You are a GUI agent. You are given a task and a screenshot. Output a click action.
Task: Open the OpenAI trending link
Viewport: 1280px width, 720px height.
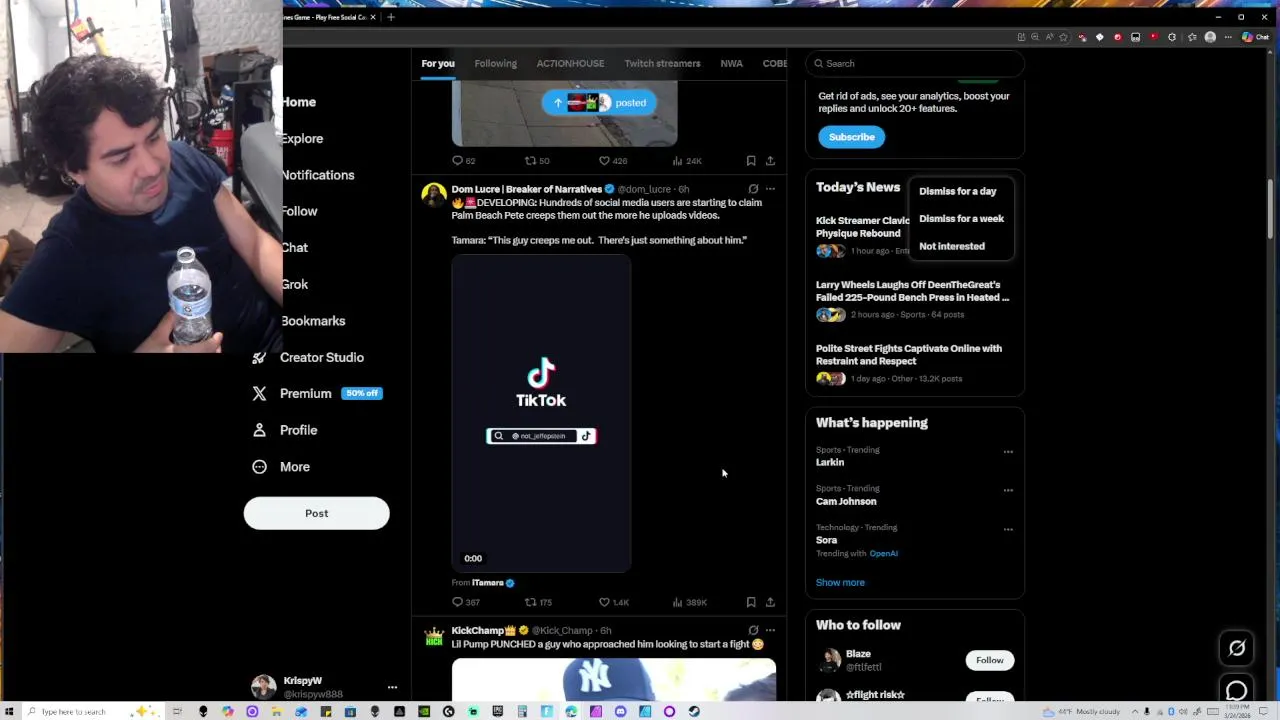coord(883,553)
